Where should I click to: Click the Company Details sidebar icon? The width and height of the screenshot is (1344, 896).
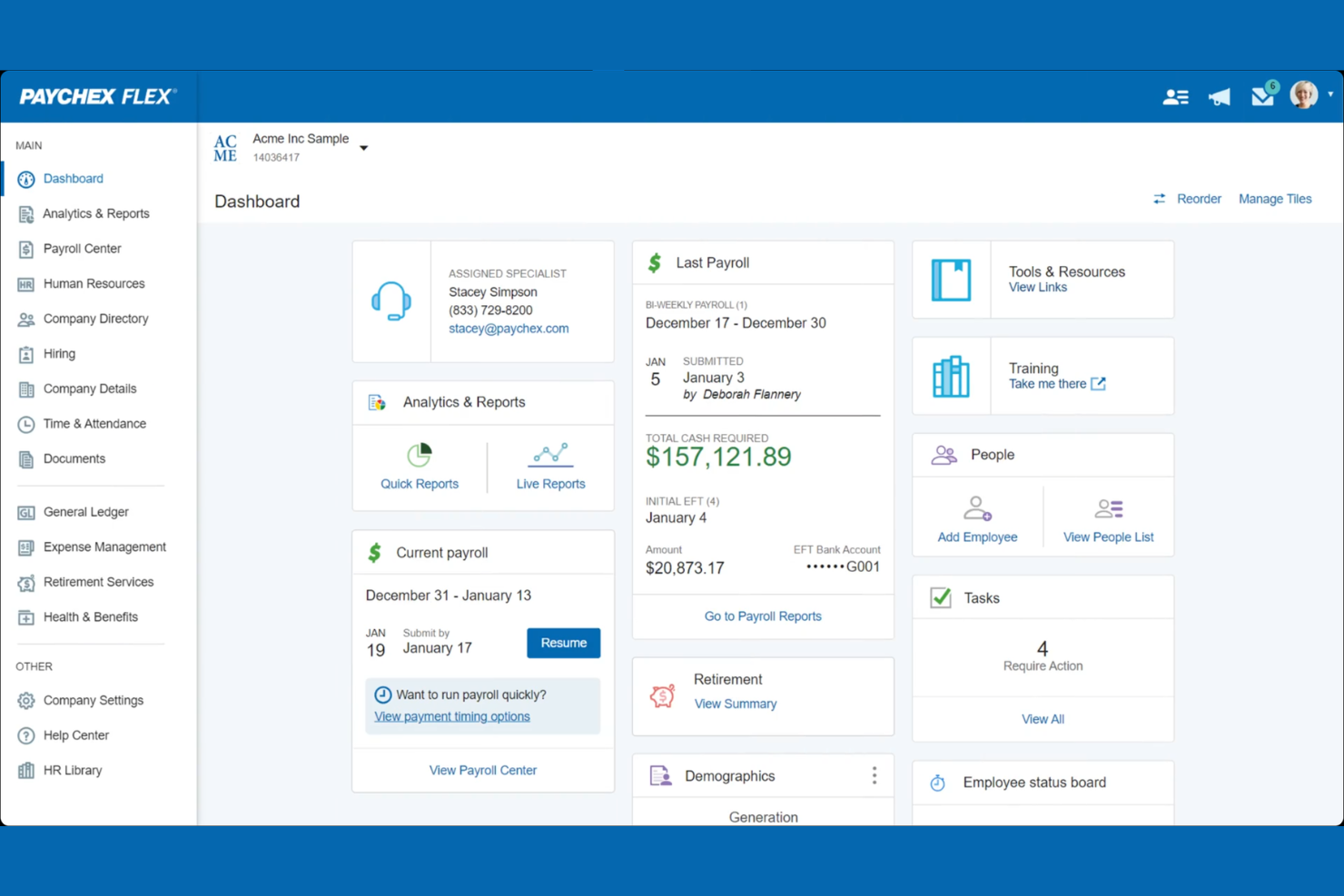(26, 389)
